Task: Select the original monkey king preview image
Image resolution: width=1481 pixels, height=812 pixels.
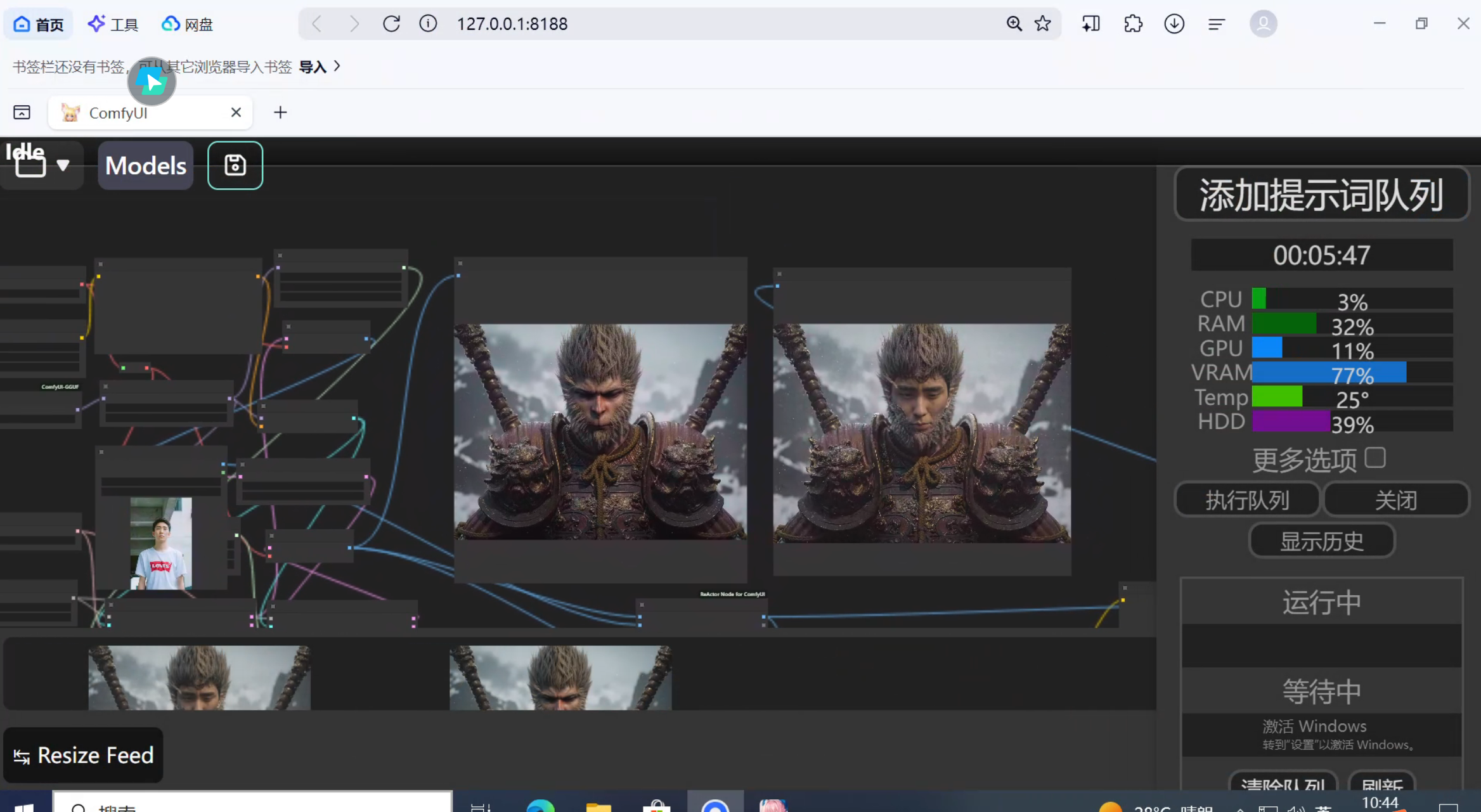Action: (600, 432)
